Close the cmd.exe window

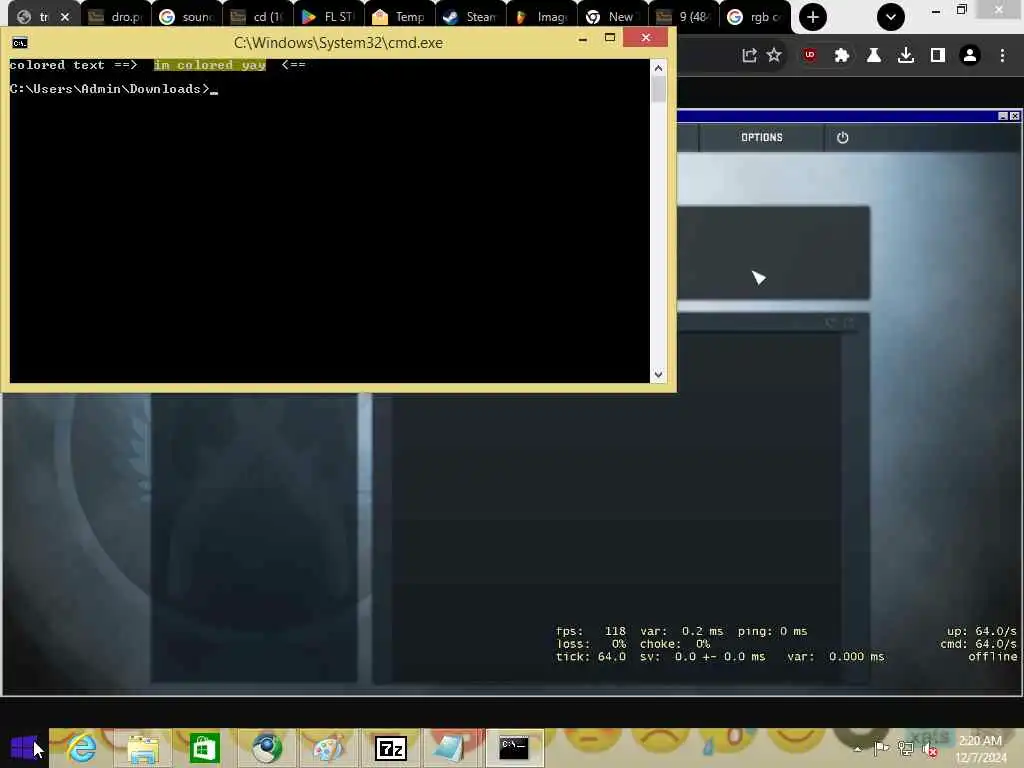(645, 37)
